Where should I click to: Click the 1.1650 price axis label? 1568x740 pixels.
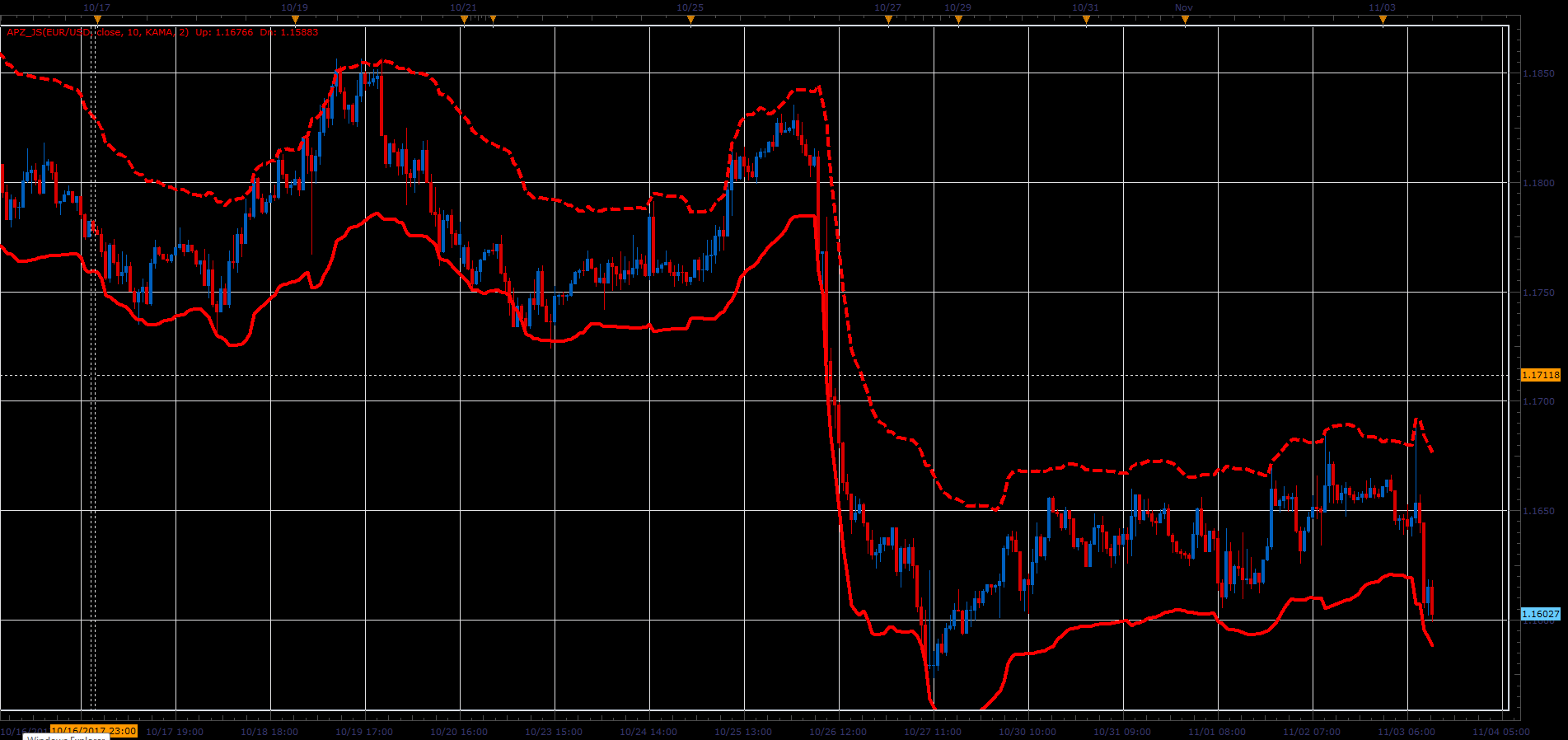(1538, 511)
